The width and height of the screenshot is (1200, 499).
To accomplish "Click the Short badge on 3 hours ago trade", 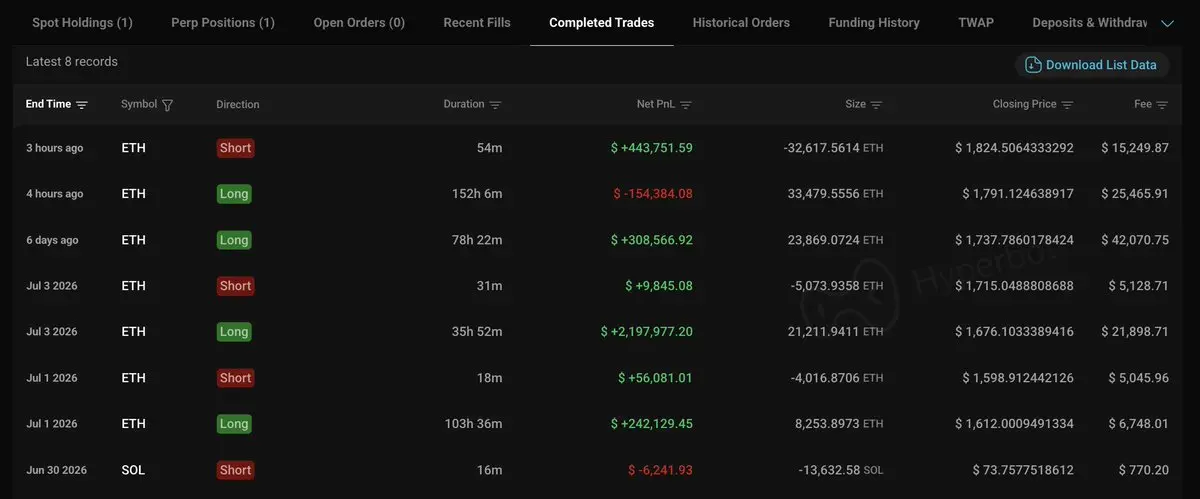I will tap(235, 148).
